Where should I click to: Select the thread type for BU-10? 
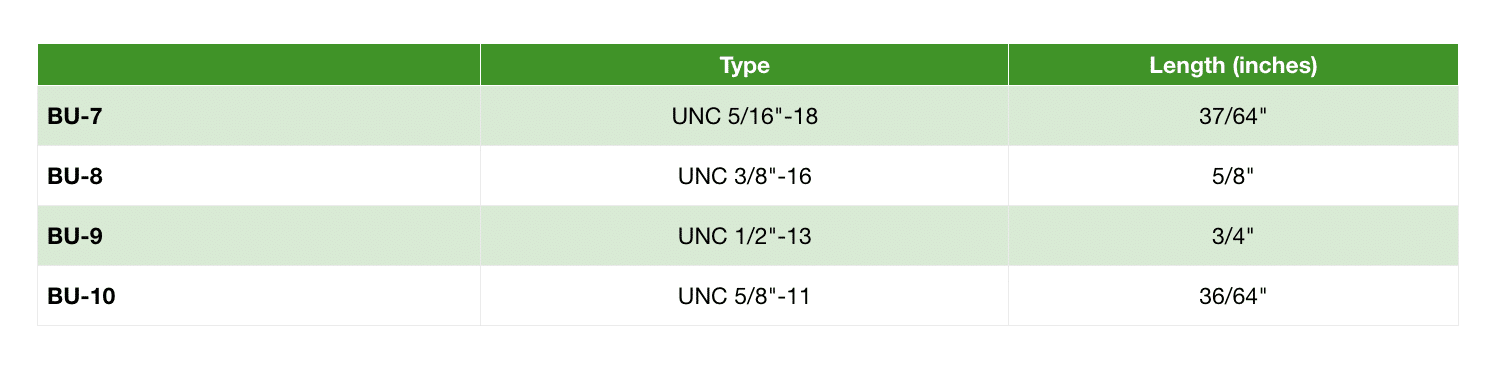tap(744, 296)
